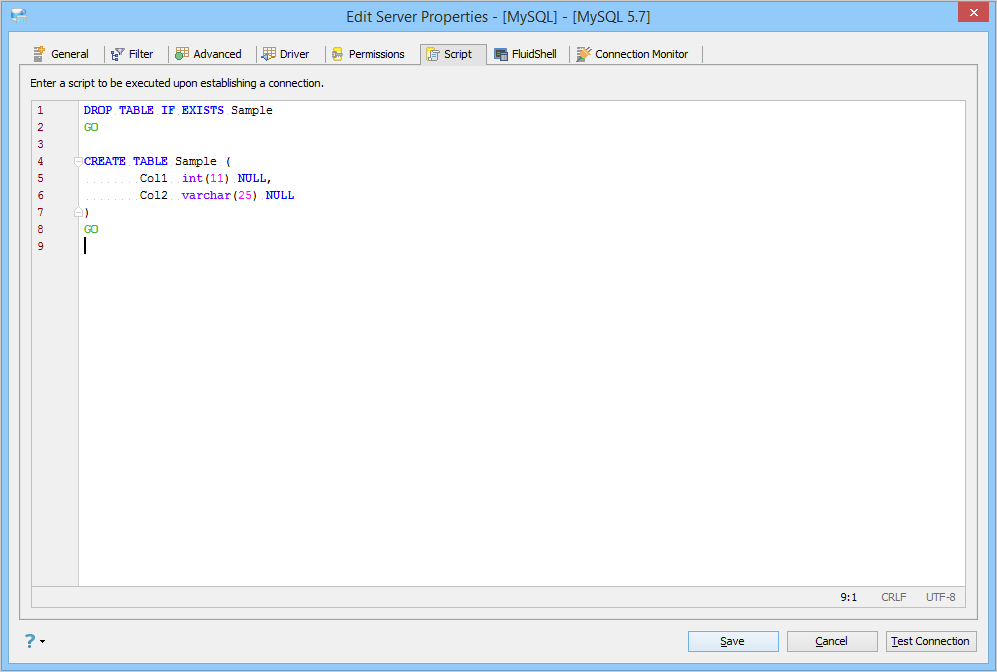Click the Script tab scroll icon
Screen dimensions: 997x672
pyautogui.click(x=433, y=55)
